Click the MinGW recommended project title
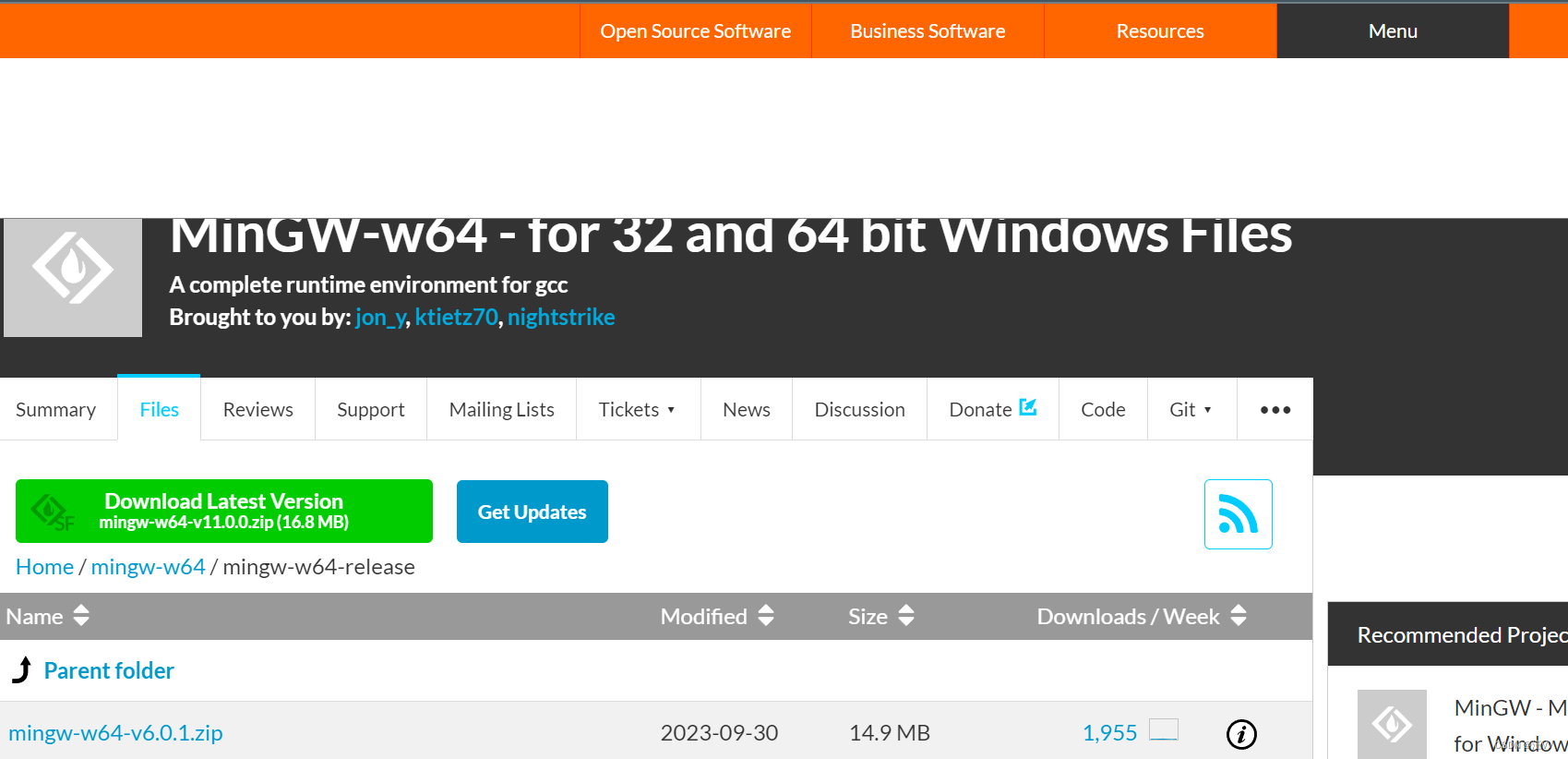This screenshot has width=1568, height=759. tap(1510, 726)
